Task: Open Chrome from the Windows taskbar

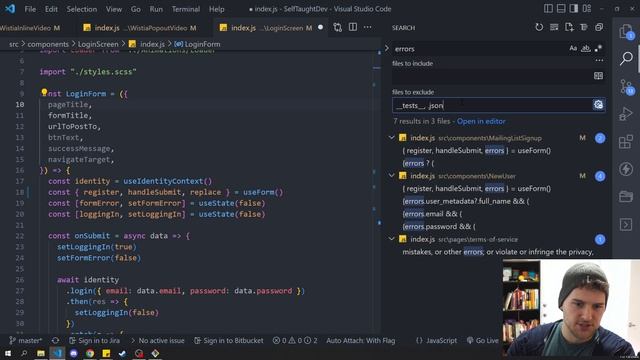Action: click(x=90, y=353)
